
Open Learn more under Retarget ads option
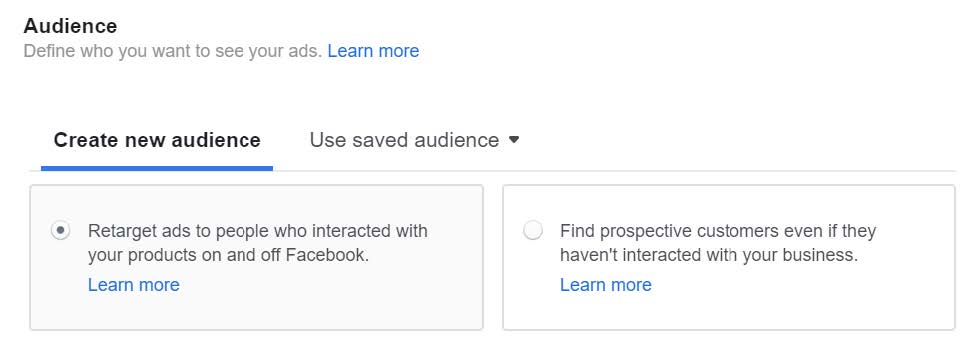[134, 285]
